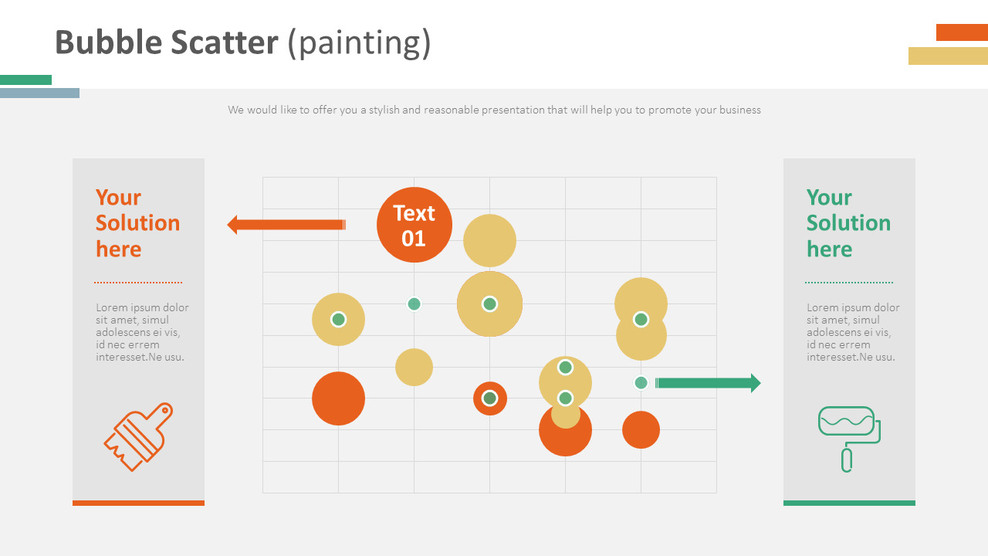
Task: Click the orange dotted line under left heading
Action: click(138, 282)
